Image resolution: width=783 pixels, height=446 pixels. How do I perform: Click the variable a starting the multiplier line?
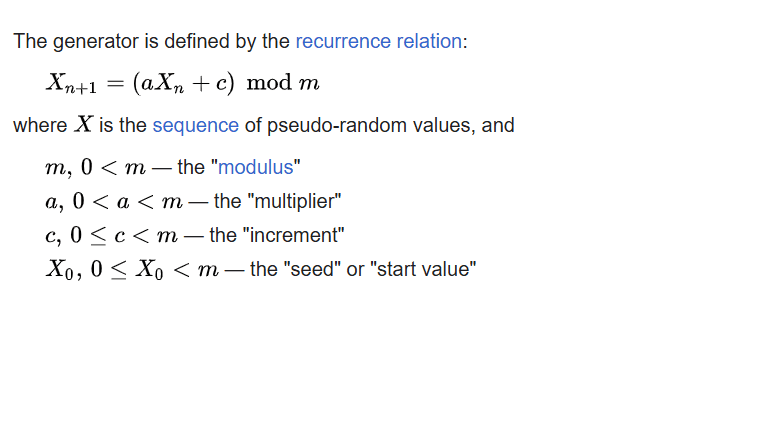point(51,202)
